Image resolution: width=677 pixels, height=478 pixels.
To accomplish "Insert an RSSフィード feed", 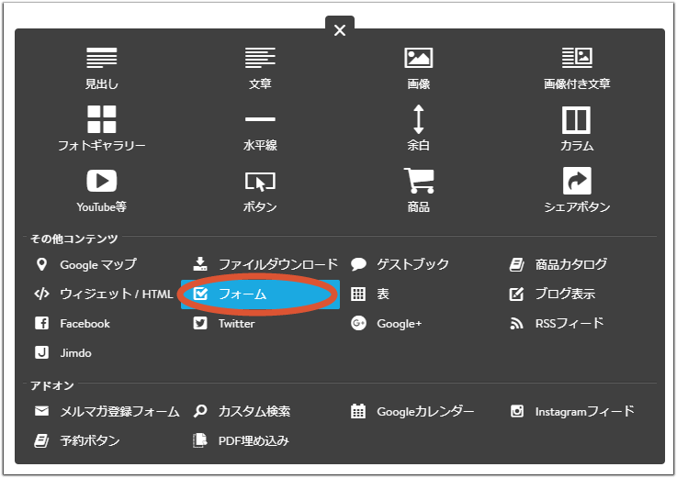I will (x=557, y=323).
